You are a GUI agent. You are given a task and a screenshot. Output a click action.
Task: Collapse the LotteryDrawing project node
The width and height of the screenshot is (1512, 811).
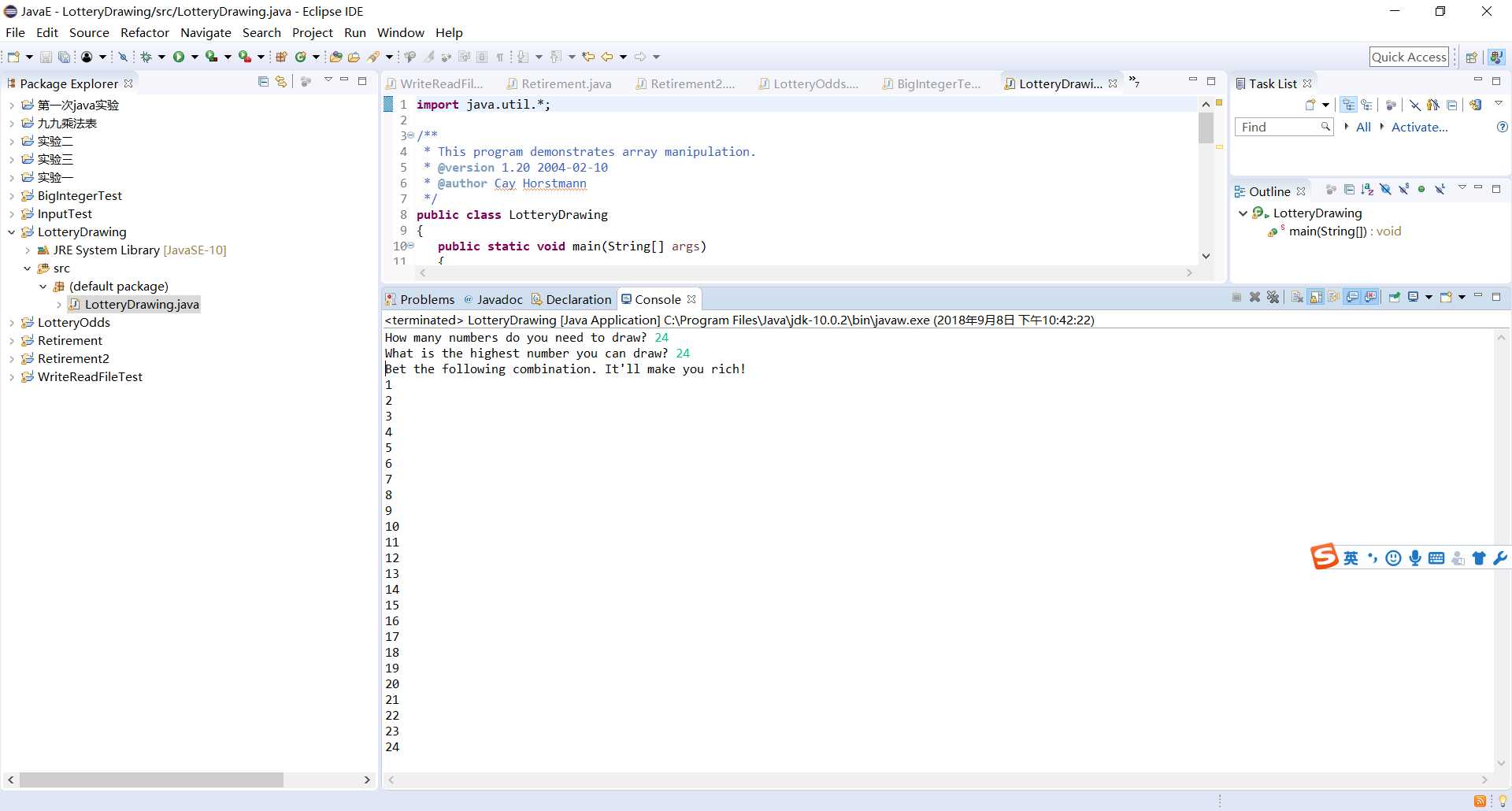point(11,232)
